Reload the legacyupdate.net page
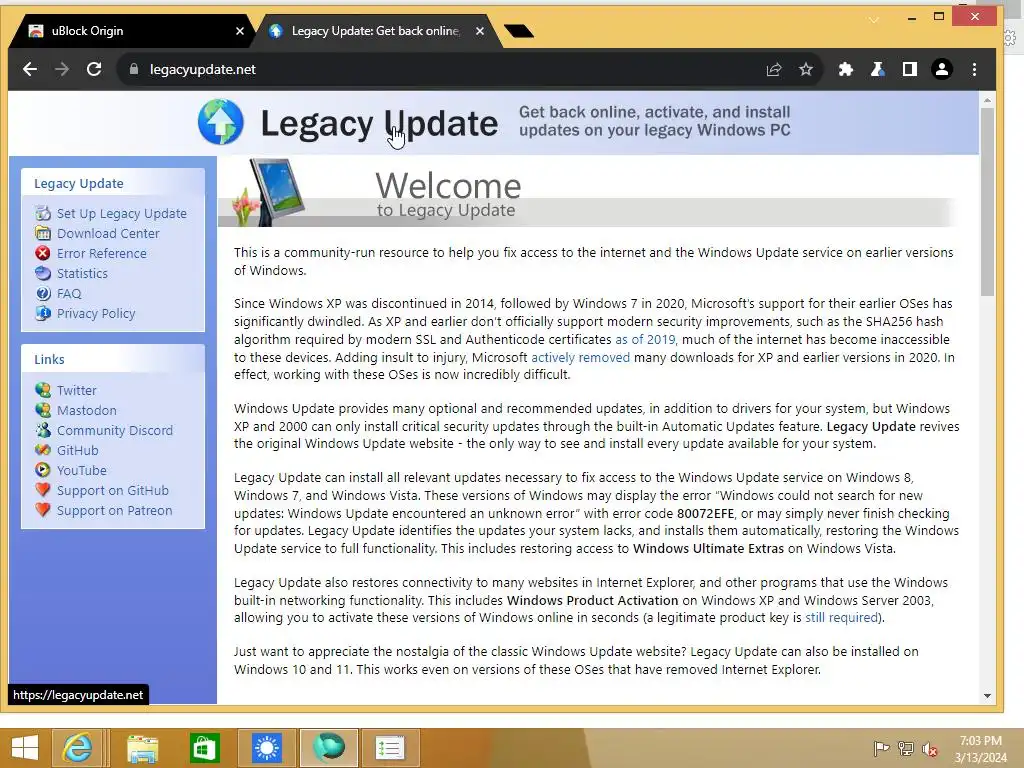This screenshot has height=768, width=1024. point(94,69)
